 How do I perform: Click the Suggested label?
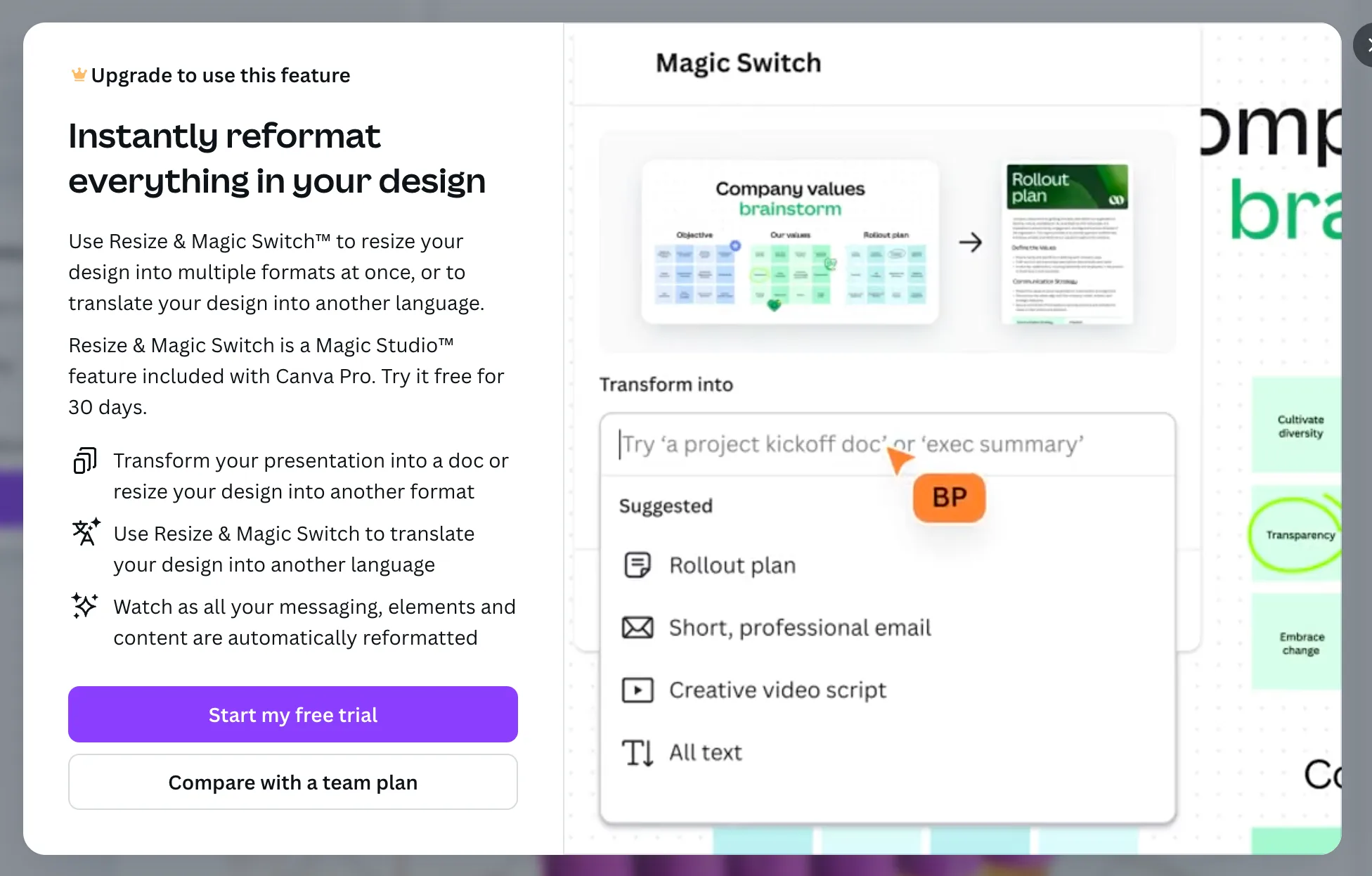click(x=666, y=505)
